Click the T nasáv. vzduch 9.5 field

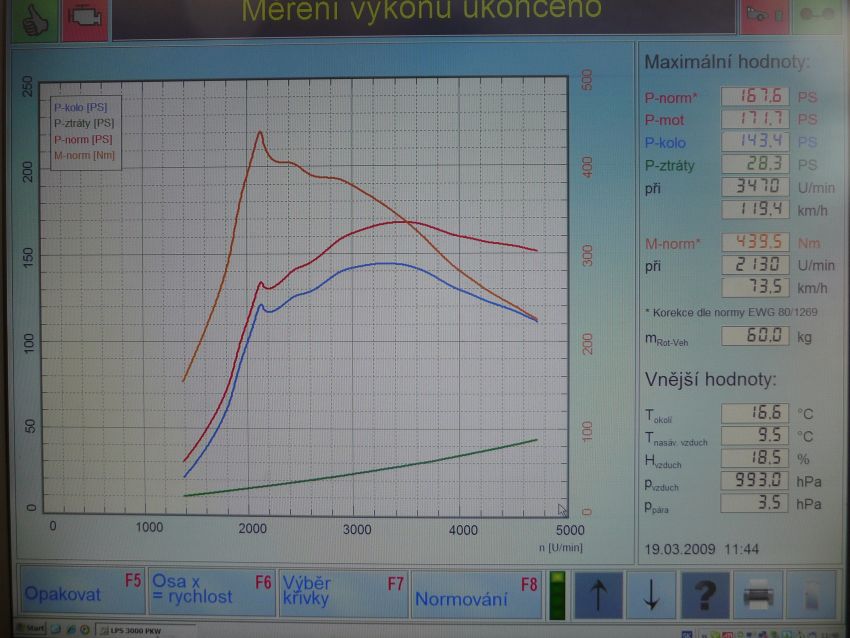(755, 436)
